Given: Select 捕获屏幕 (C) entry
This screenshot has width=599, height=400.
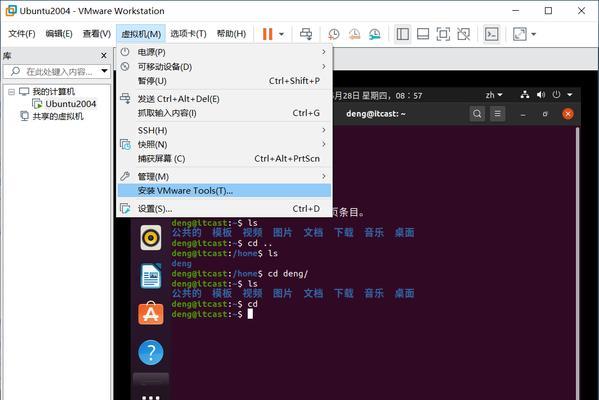Looking at the screenshot, I should [x=224, y=159].
